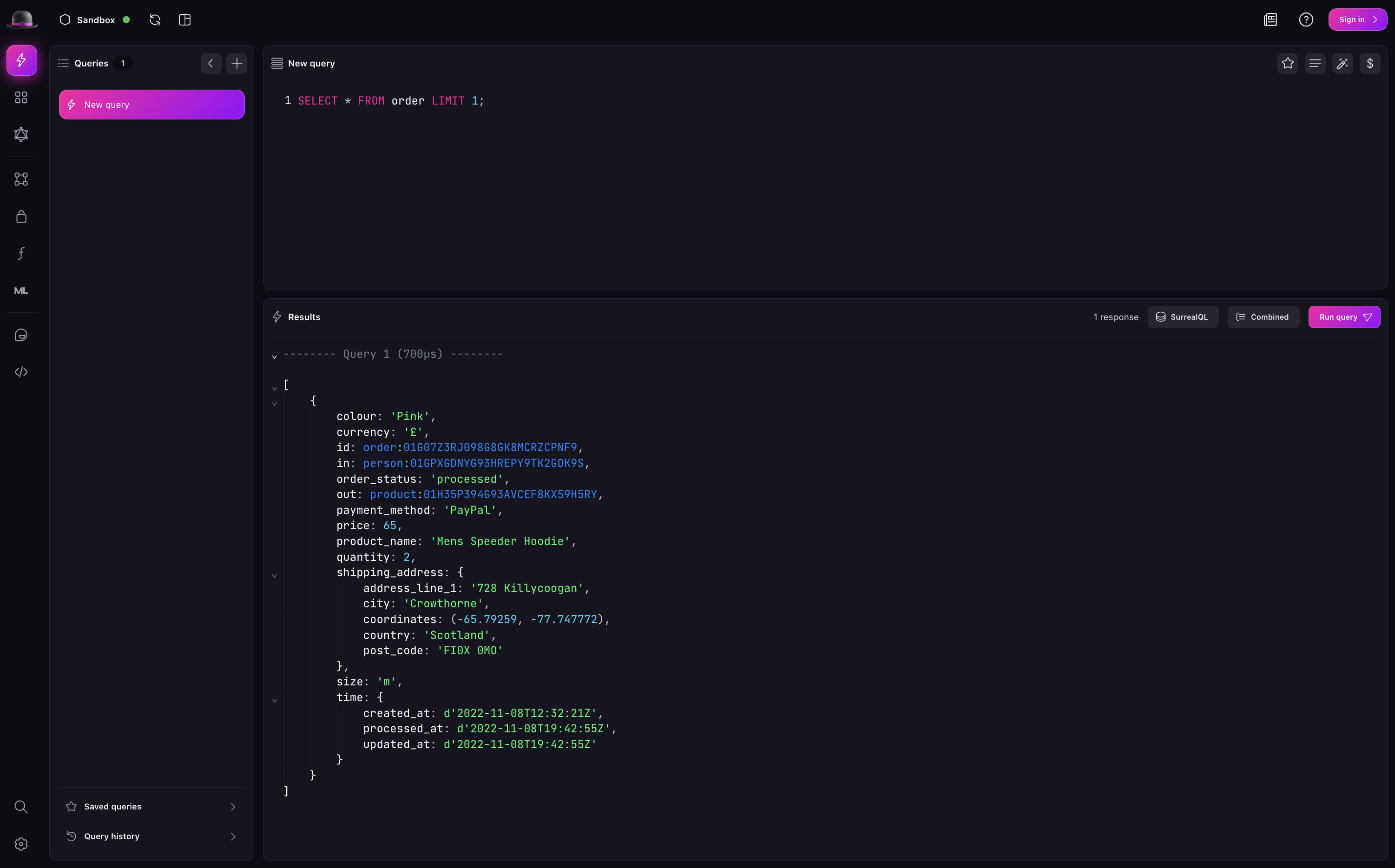This screenshot has height=868, width=1395.
Task: Collapse the time object fold arrow
Action: coord(275,700)
